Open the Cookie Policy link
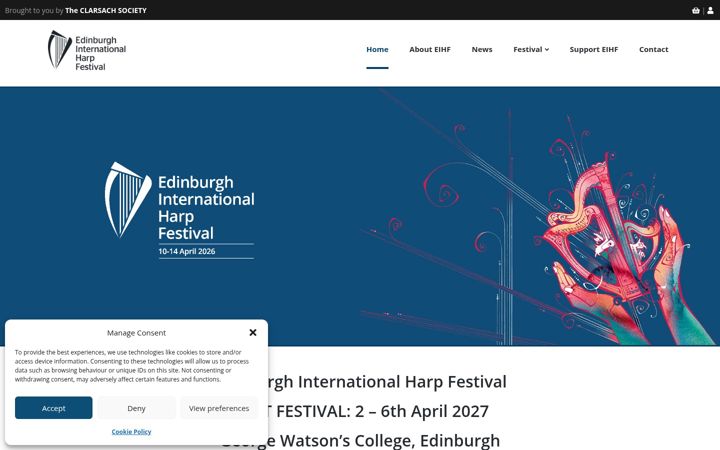720x450 pixels. coord(131,432)
